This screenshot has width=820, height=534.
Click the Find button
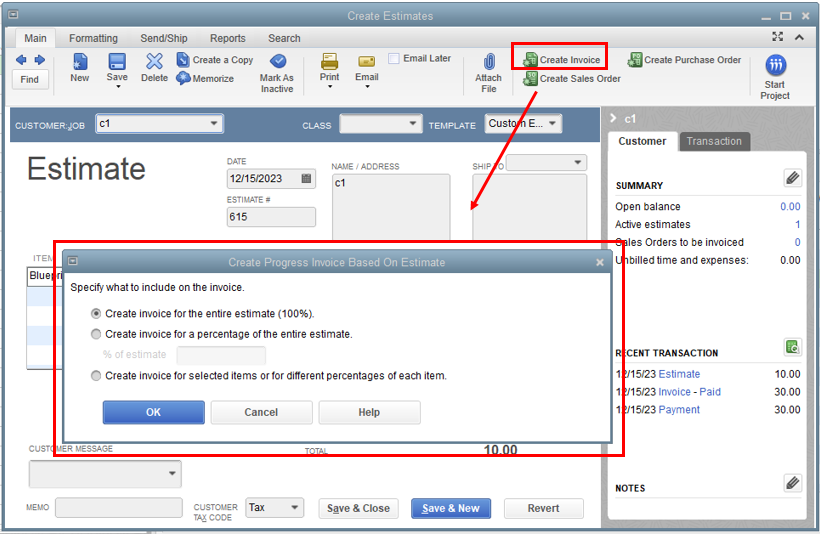coord(30,79)
